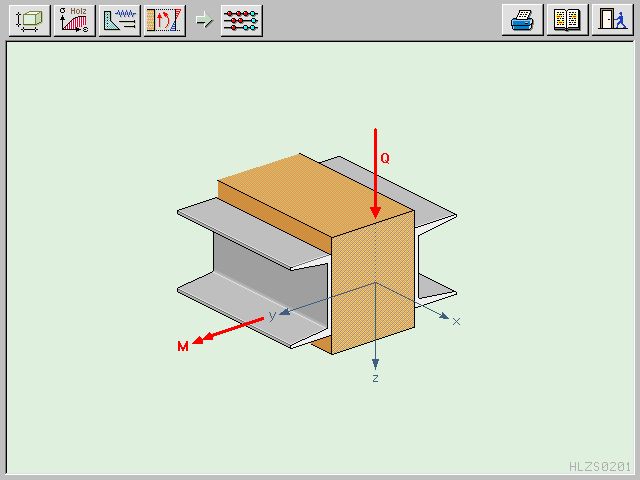Click the z axis label
The image size is (640, 480).
pyautogui.click(x=375, y=379)
